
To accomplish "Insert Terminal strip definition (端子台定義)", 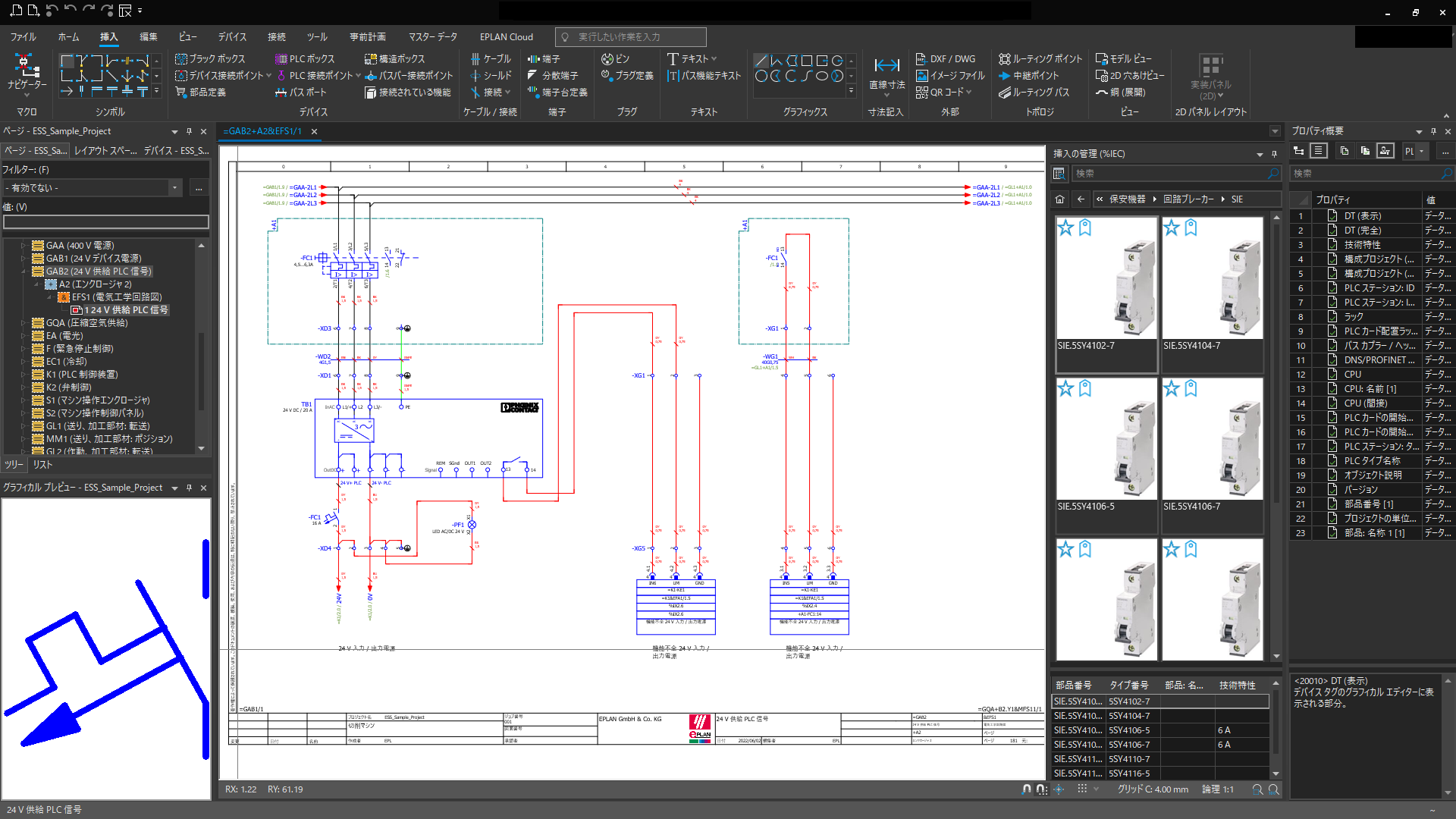I will [557, 92].
